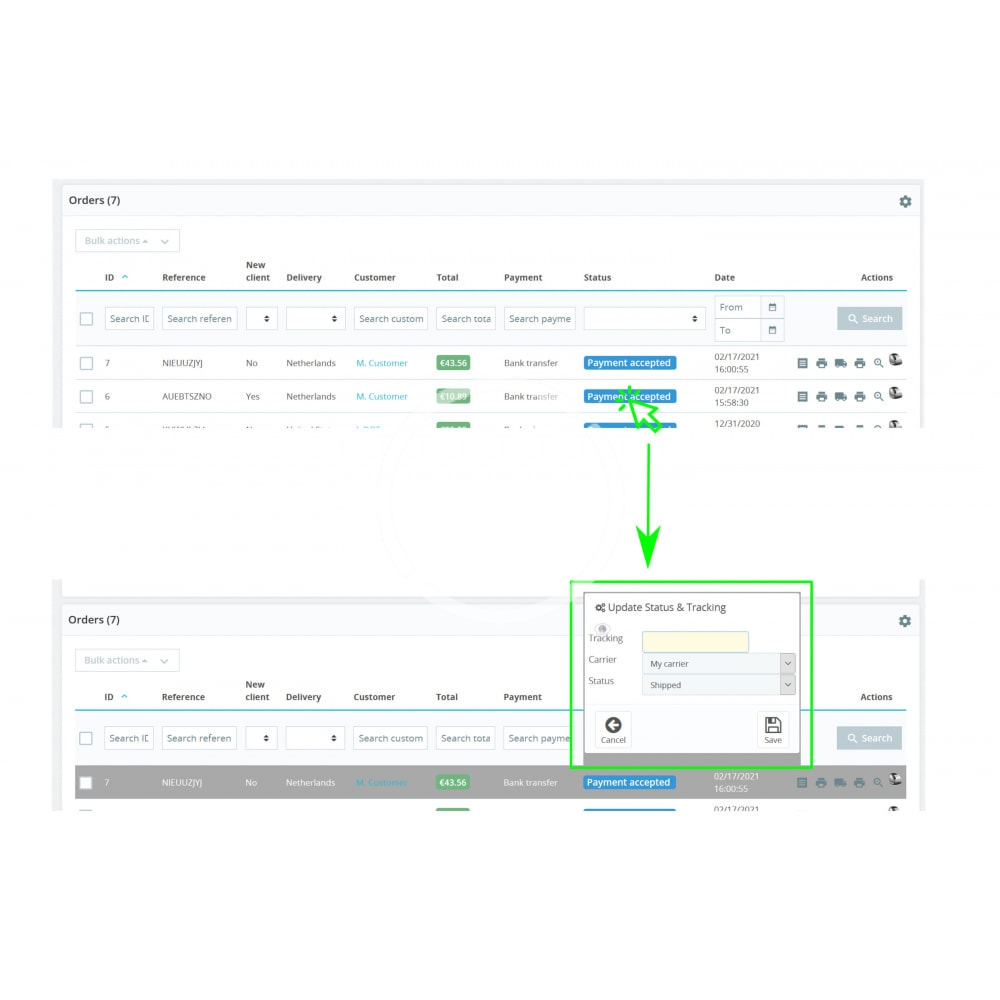Screen dimensions: 1000x1000
Task: Open the From date calendar icon
Action: pos(772,307)
